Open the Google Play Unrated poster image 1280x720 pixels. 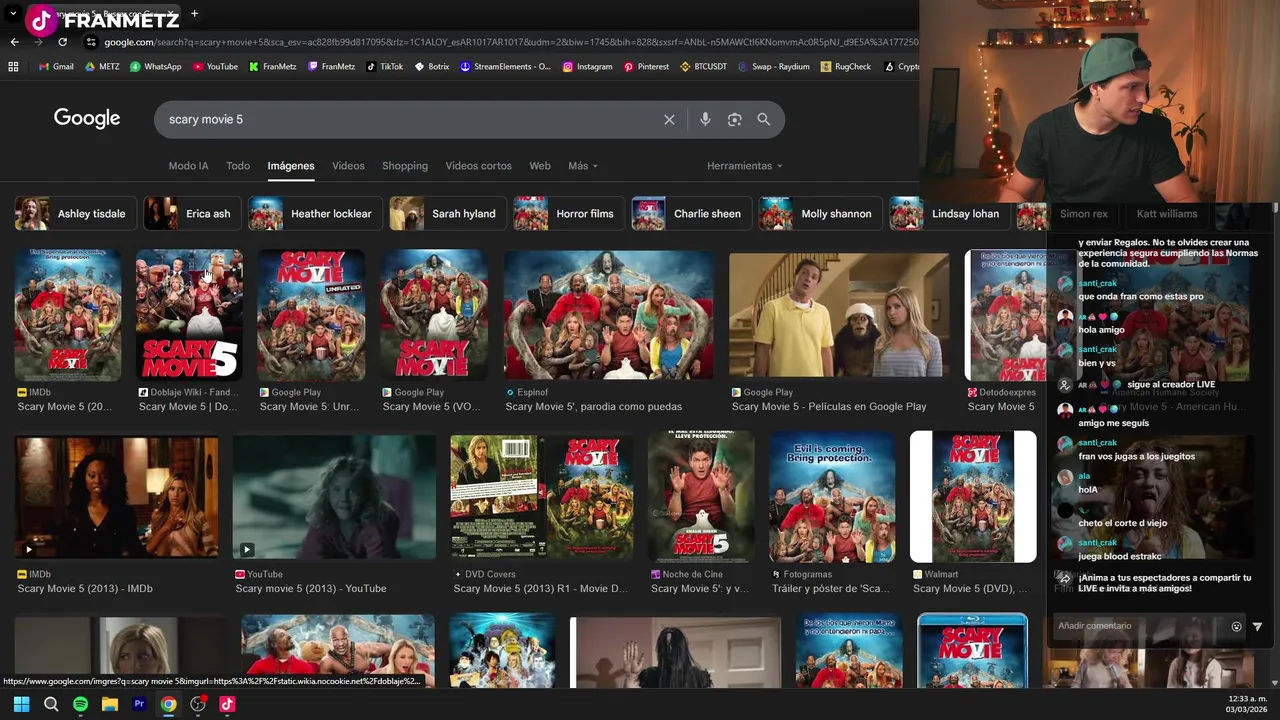pyautogui.click(x=311, y=316)
